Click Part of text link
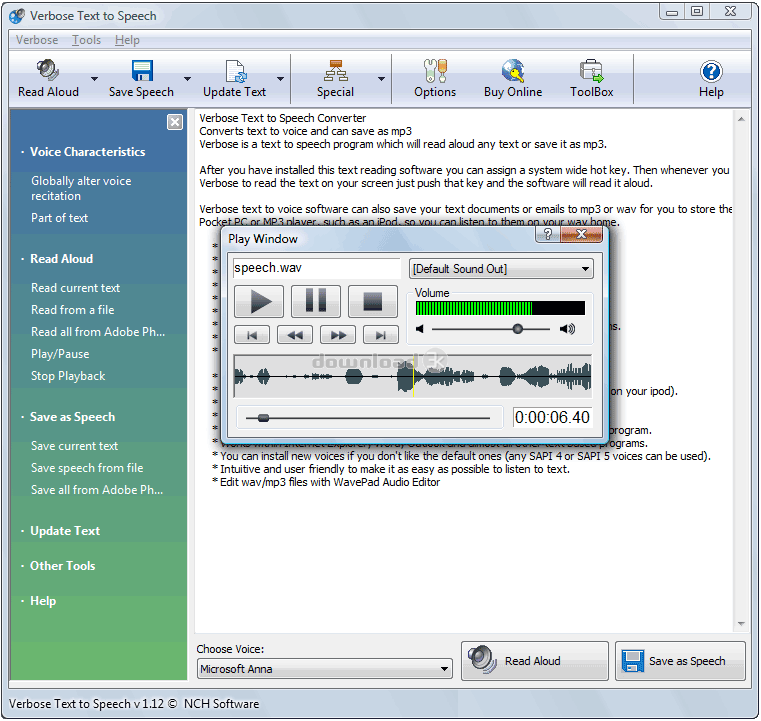Screen dimensions: 761x721 tap(60, 218)
